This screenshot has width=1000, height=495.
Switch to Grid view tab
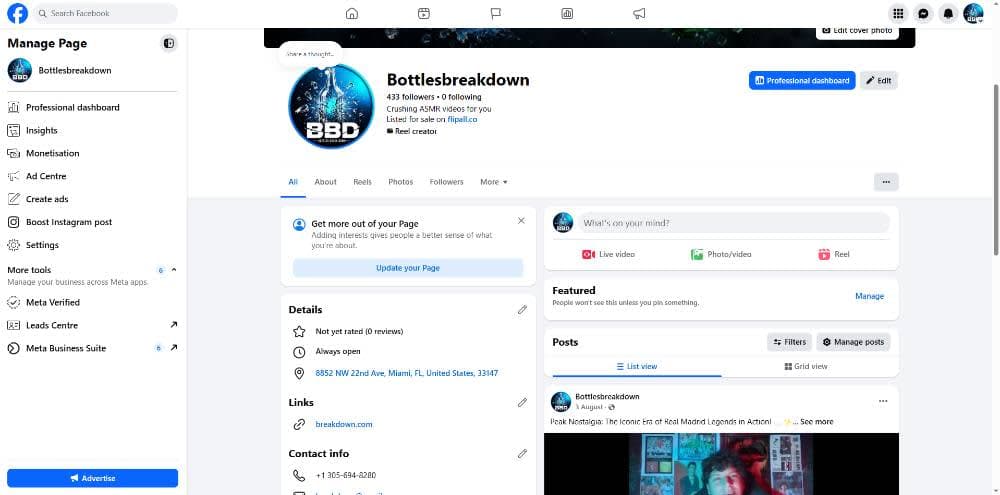pos(805,367)
